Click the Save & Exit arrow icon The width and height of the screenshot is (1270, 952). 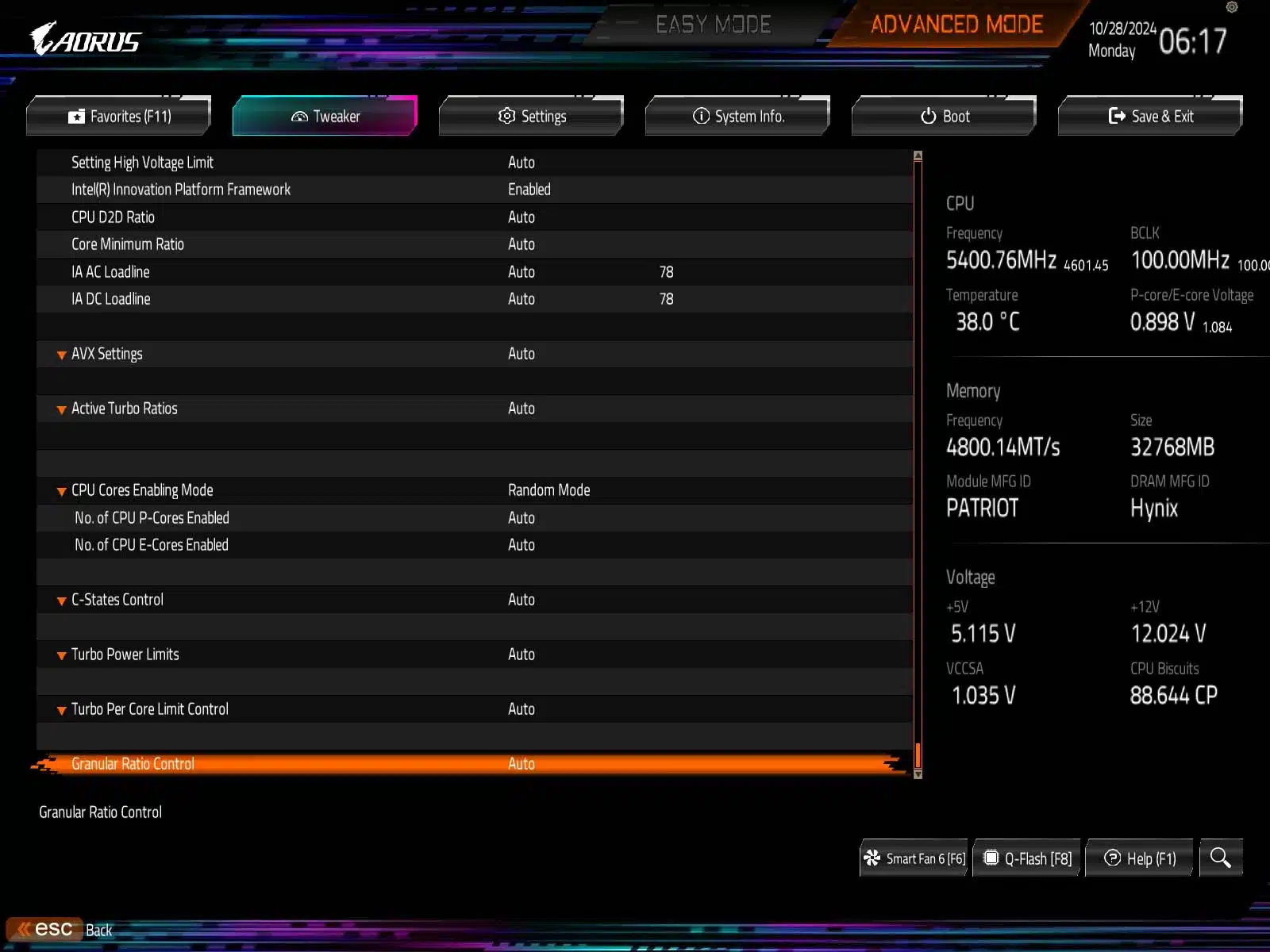pos(1117,116)
